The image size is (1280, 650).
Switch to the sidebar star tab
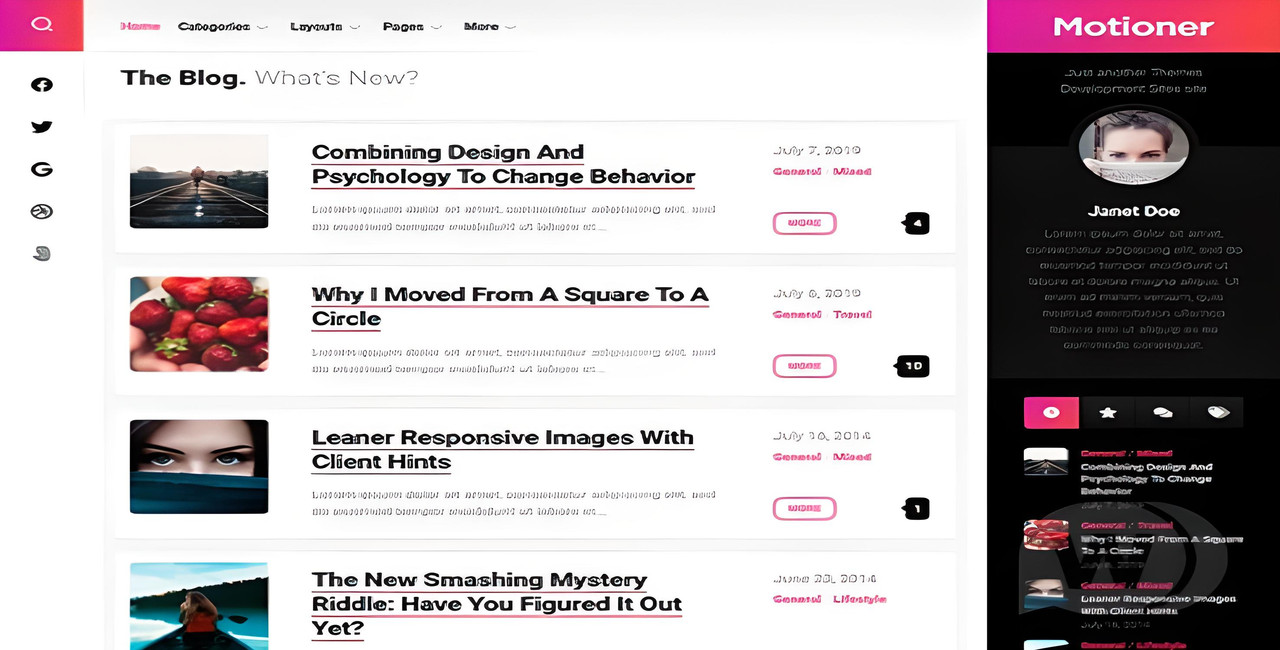(1107, 412)
